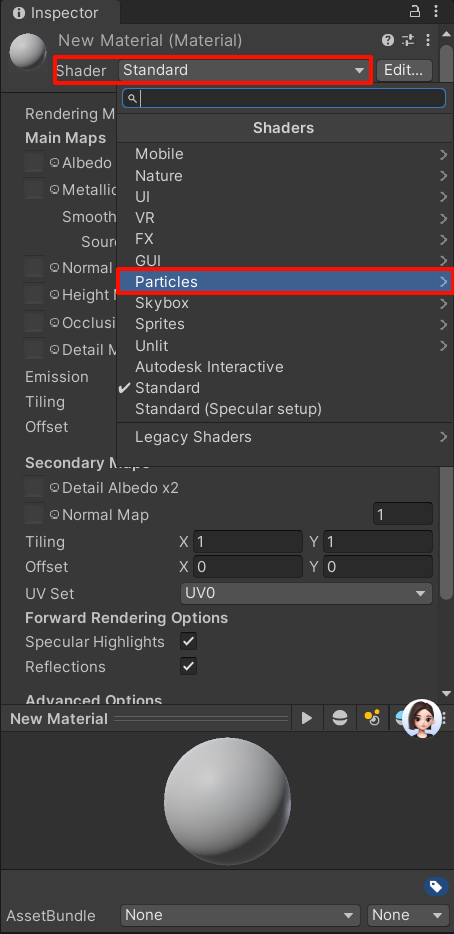This screenshot has width=454, height=934.
Task: Toggle the preview lighting dots icon
Action: coord(372,718)
